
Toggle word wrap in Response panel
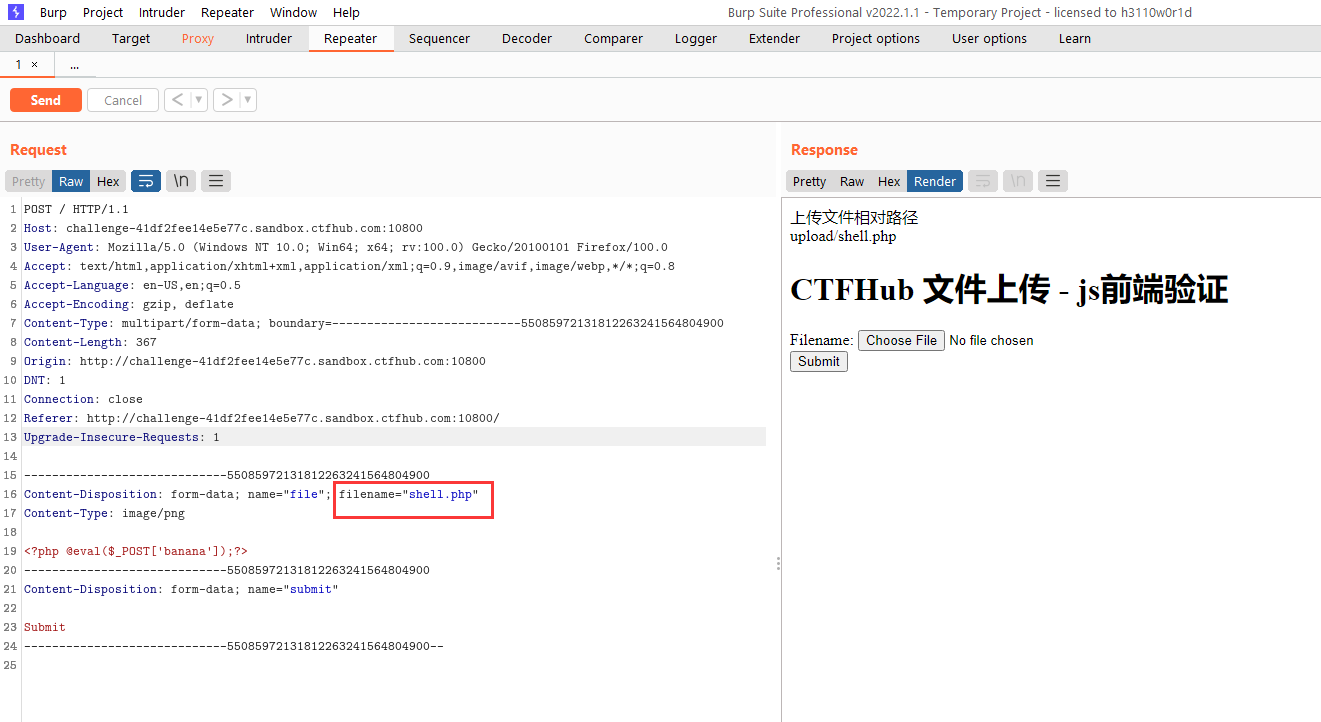(x=983, y=181)
